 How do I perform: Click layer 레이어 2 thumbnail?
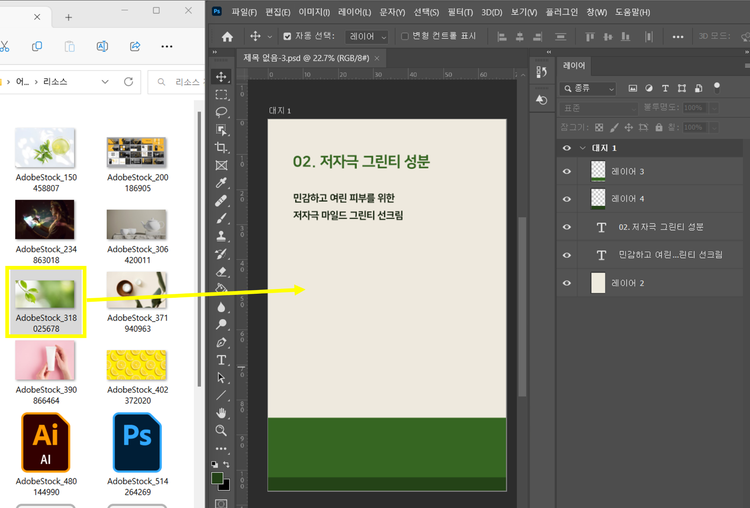tap(598, 283)
